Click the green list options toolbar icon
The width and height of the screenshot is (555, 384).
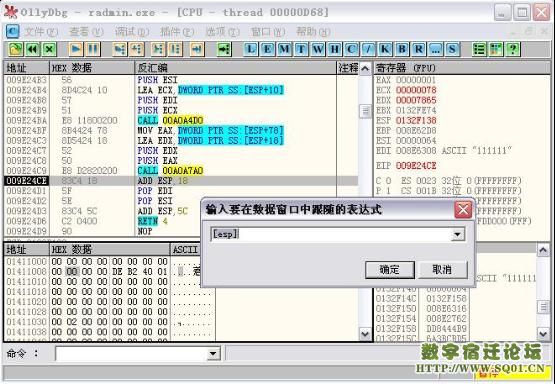[479, 49]
